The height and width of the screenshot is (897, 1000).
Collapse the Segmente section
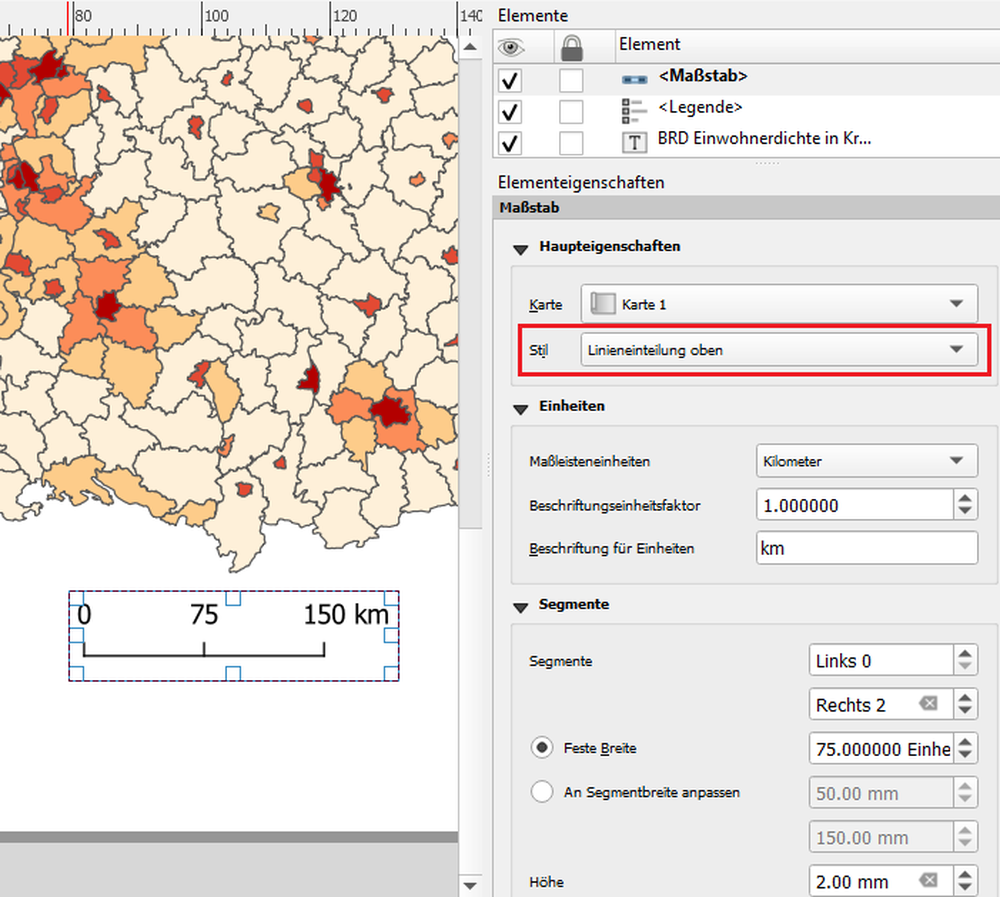(521, 606)
